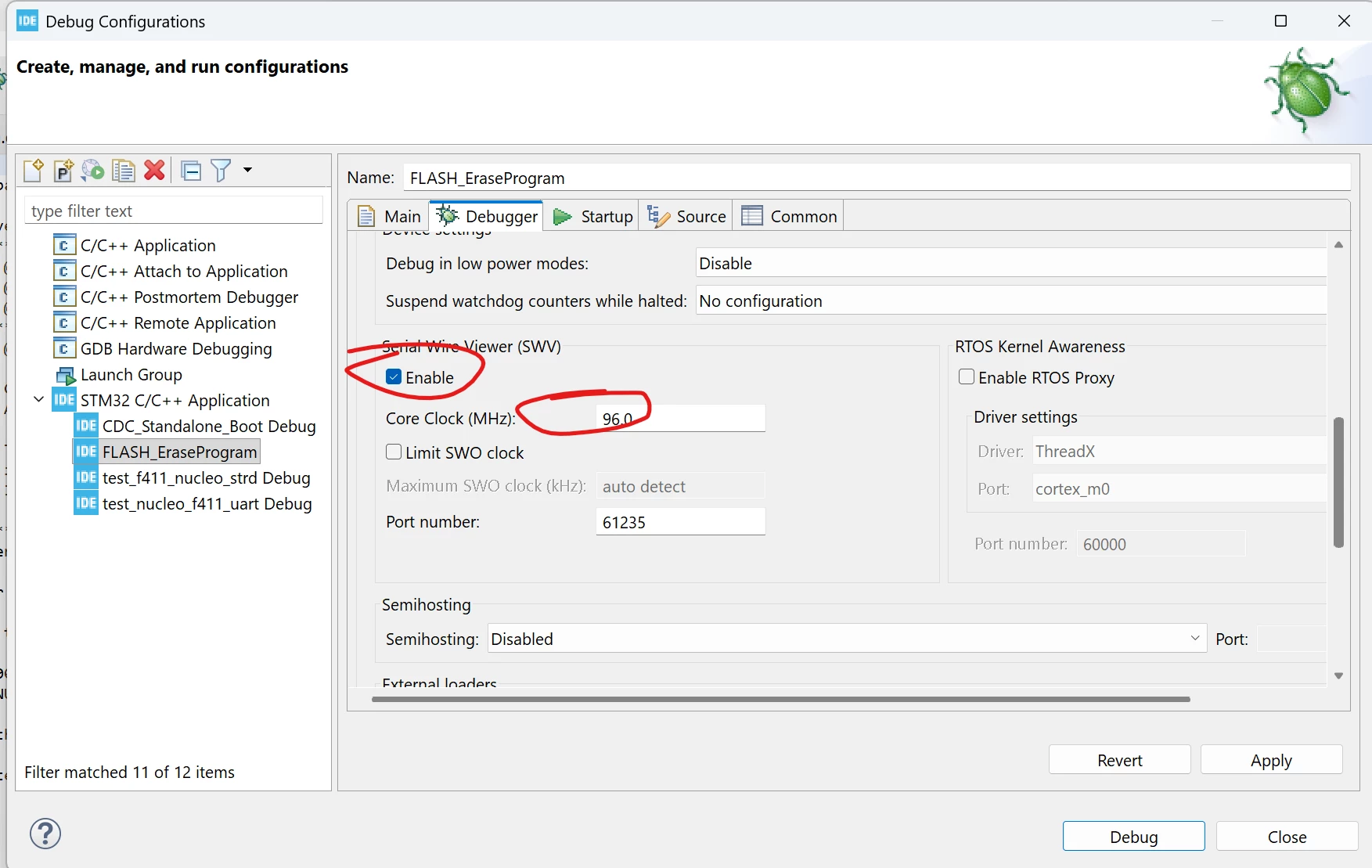Toggle the Limit SWO clock checkbox
The height and width of the screenshot is (868, 1372).
click(x=394, y=452)
